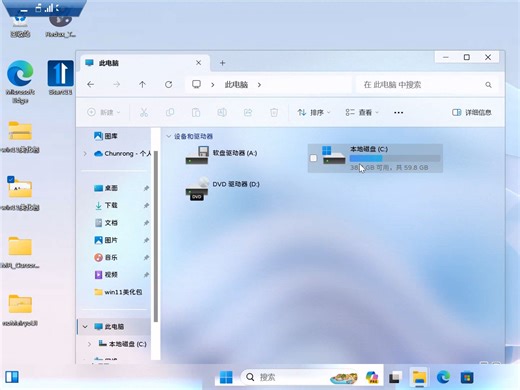The height and width of the screenshot is (390, 520).
Task: Click the navigation pane scrollbar
Action: pyautogui.click(x=156, y=236)
